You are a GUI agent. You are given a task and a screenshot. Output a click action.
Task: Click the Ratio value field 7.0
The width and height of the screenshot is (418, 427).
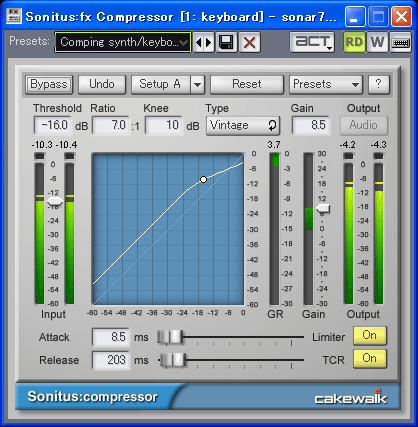(111, 125)
